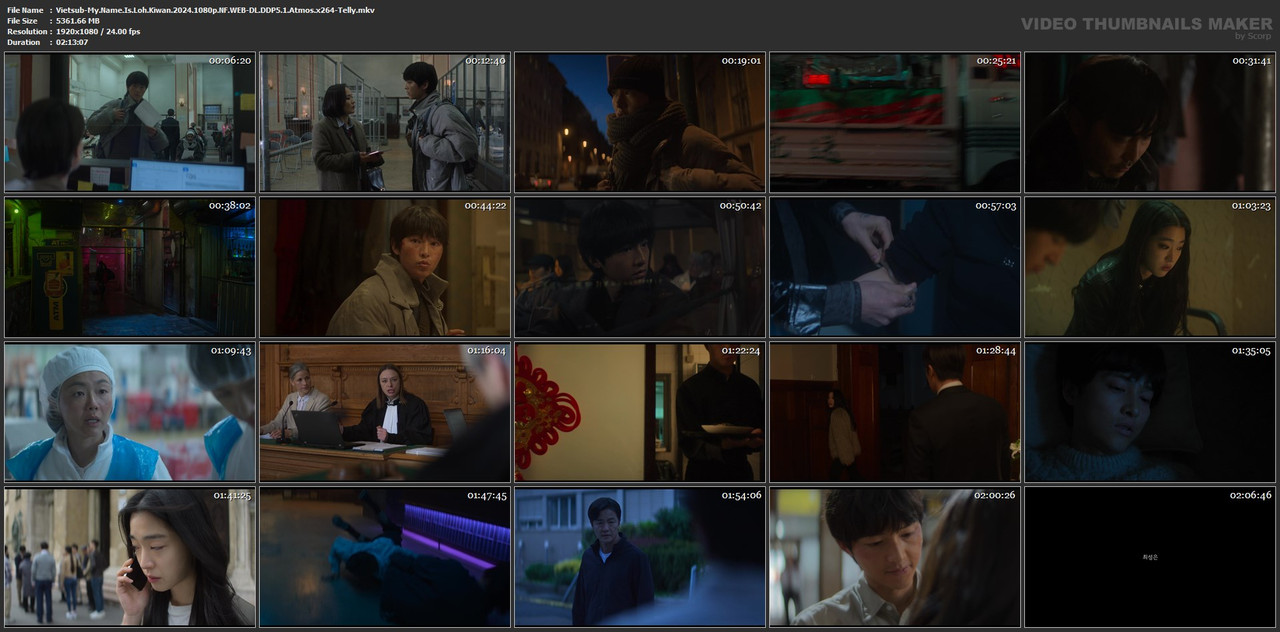This screenshot has height=632, width=1280.
Task: Select the thumbnail at 00:12:40
Action: [385, 122]
